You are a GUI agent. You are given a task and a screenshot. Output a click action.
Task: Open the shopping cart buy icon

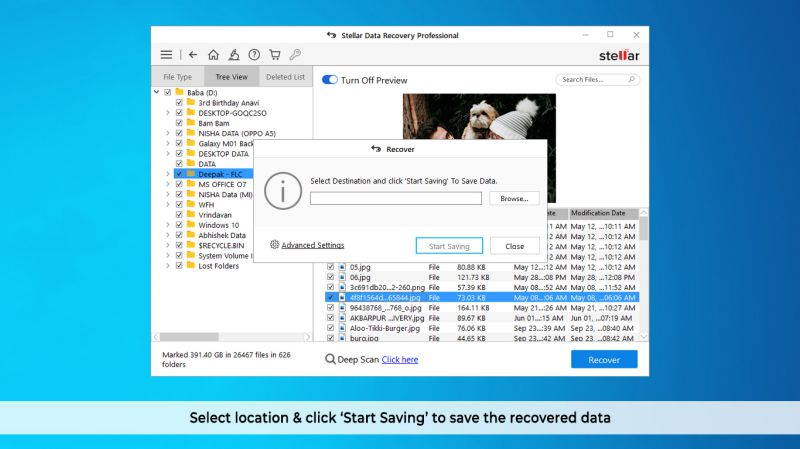tap(275, 55)
